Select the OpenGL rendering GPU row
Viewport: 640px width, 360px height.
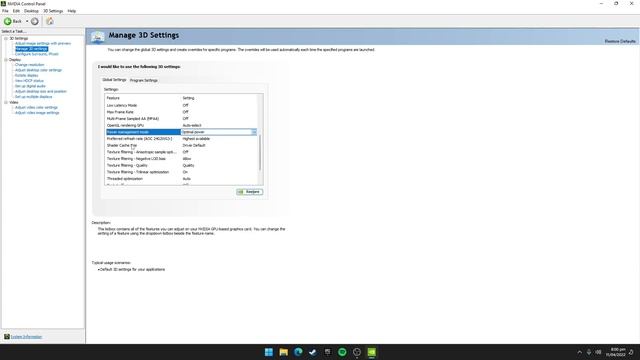[182, 125]
